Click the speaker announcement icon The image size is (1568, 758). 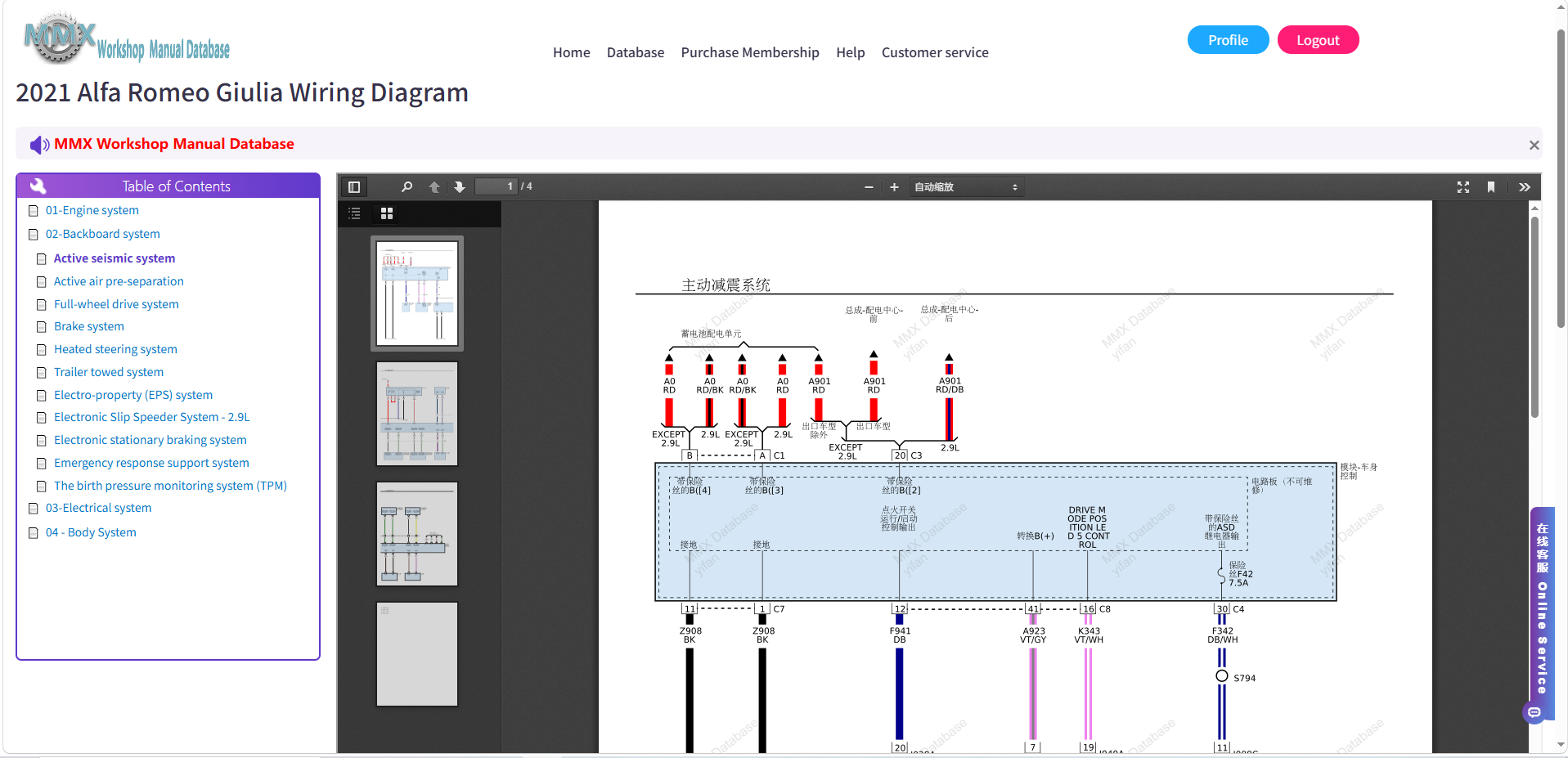coord(39,145)
